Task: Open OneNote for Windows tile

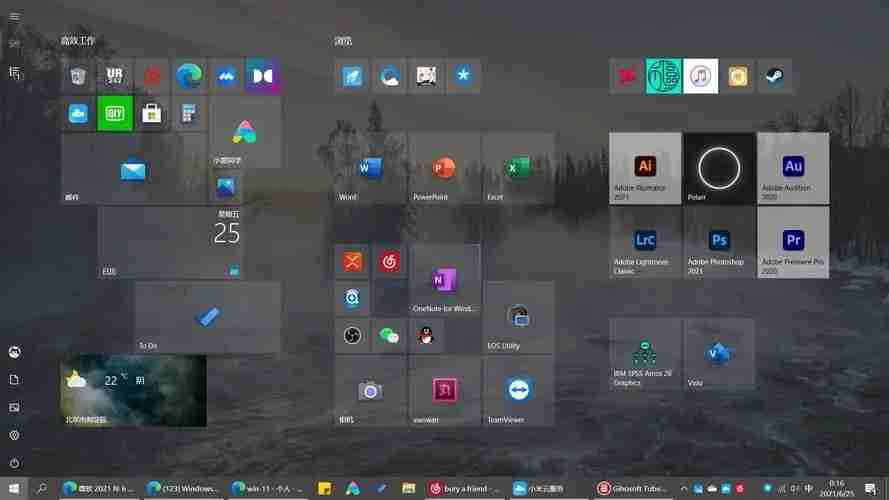Action: (444, 280)
